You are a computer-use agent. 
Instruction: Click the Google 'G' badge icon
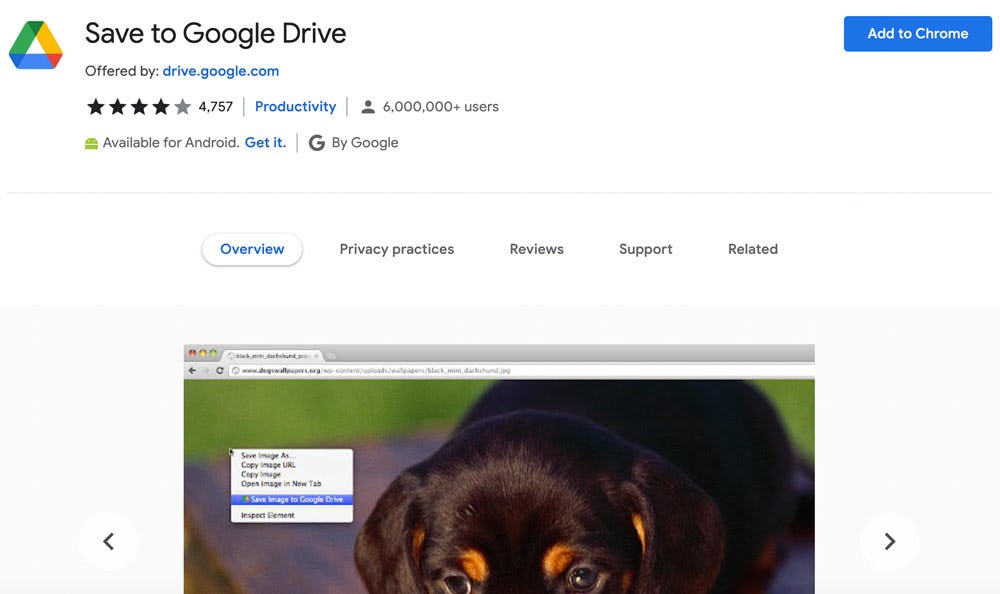pos(317,142)
